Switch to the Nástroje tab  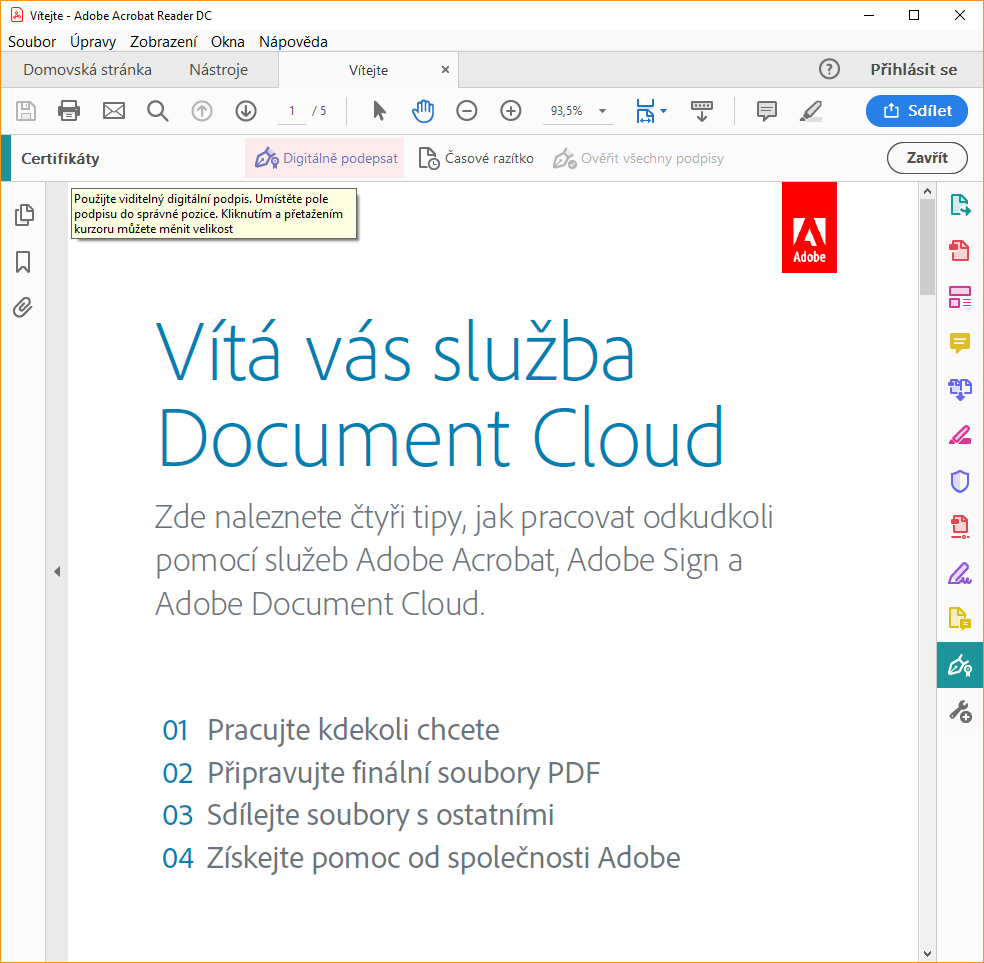218,70
